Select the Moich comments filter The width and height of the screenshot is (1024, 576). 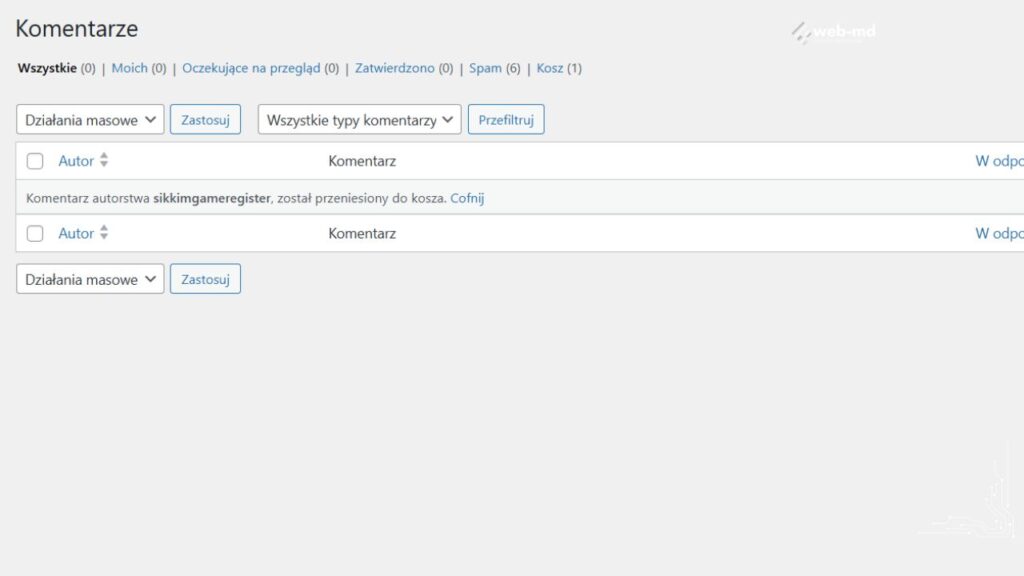(129, 68)
